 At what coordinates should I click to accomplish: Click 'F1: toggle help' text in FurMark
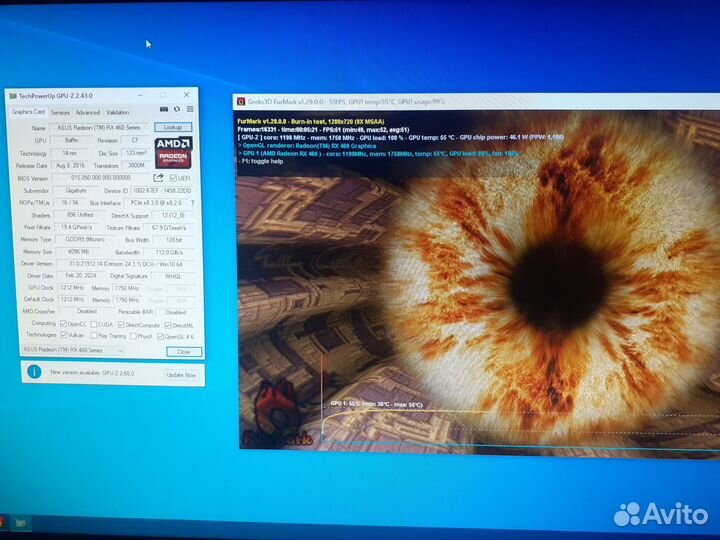click(x=263, y=161)
